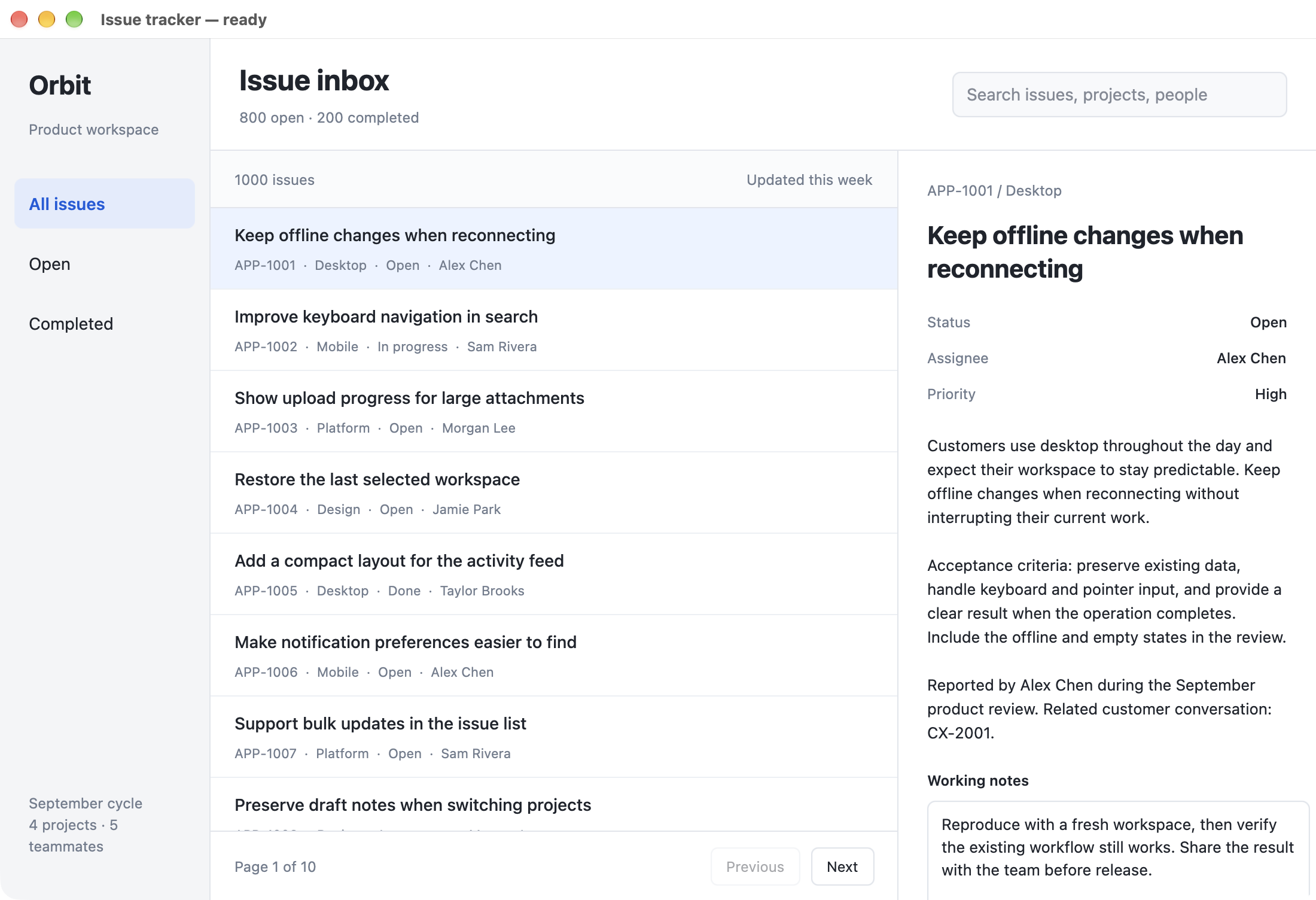
Task: Open Add a compact layout for the activity feed
Action: click(554, 574)
